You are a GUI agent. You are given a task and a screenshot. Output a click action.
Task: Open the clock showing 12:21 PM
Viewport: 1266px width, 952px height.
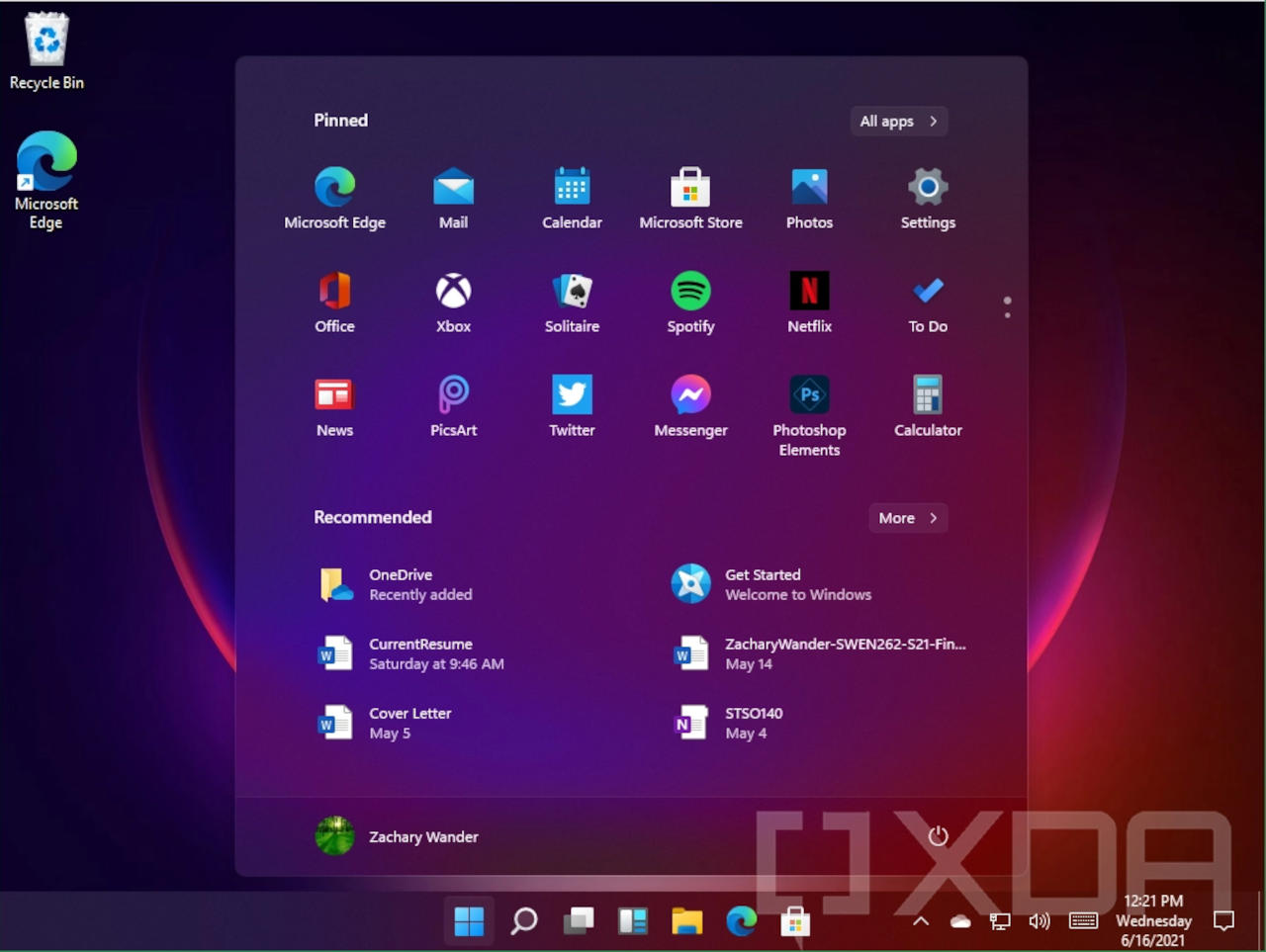pos(1153,920)
